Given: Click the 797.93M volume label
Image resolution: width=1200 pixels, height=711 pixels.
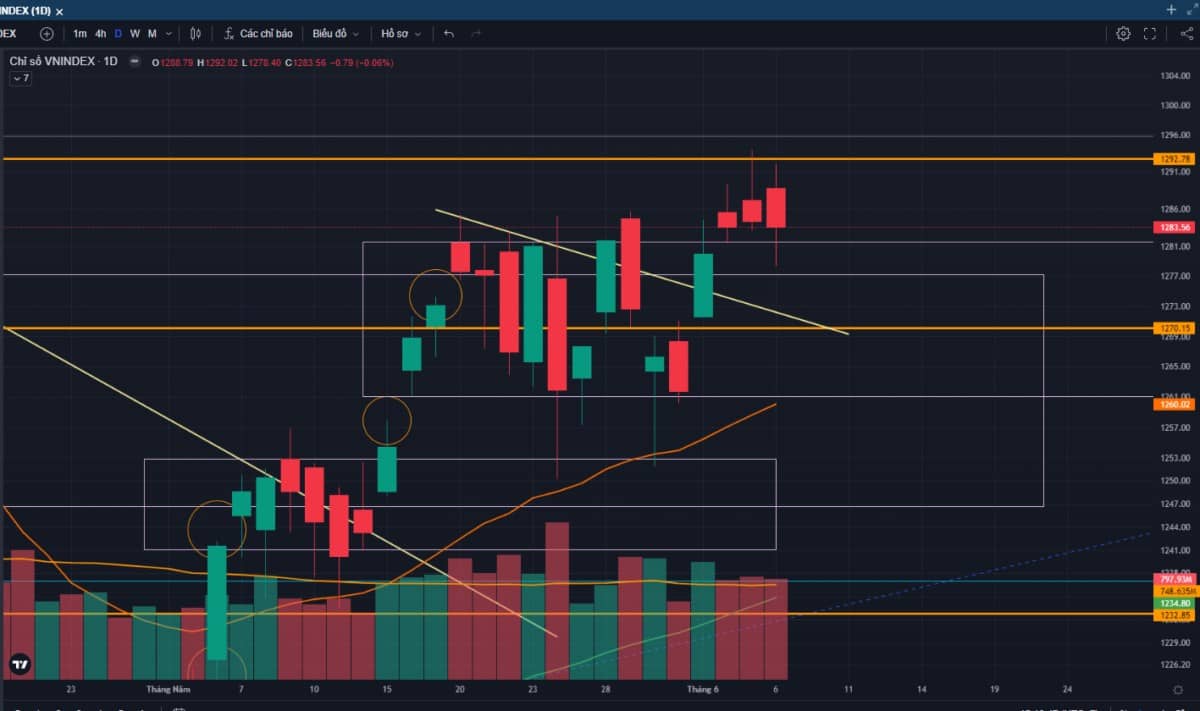Looking at the screenshot, I should point(1174,579).
